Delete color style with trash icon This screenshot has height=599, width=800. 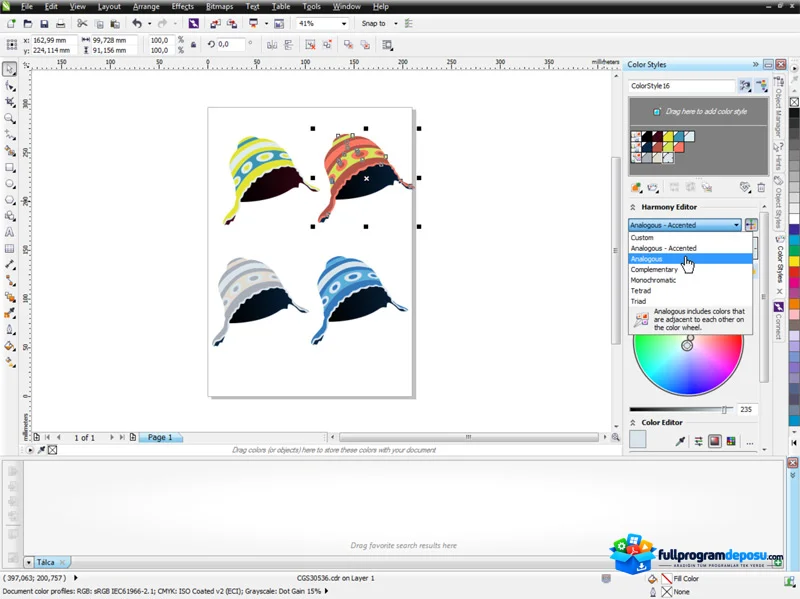[x=761, y=188]
